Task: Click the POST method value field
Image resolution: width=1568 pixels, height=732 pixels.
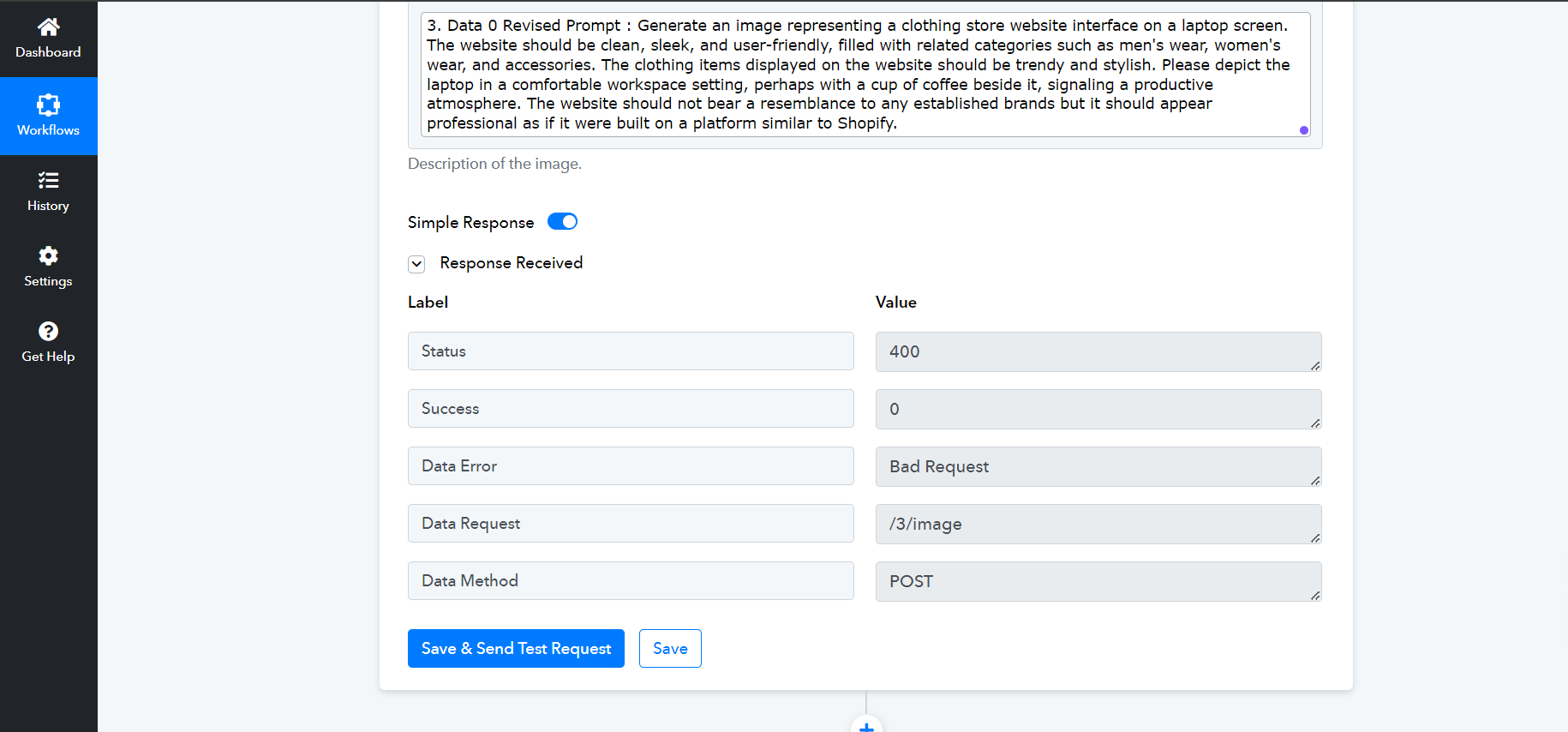Action: pos(1098,581)
